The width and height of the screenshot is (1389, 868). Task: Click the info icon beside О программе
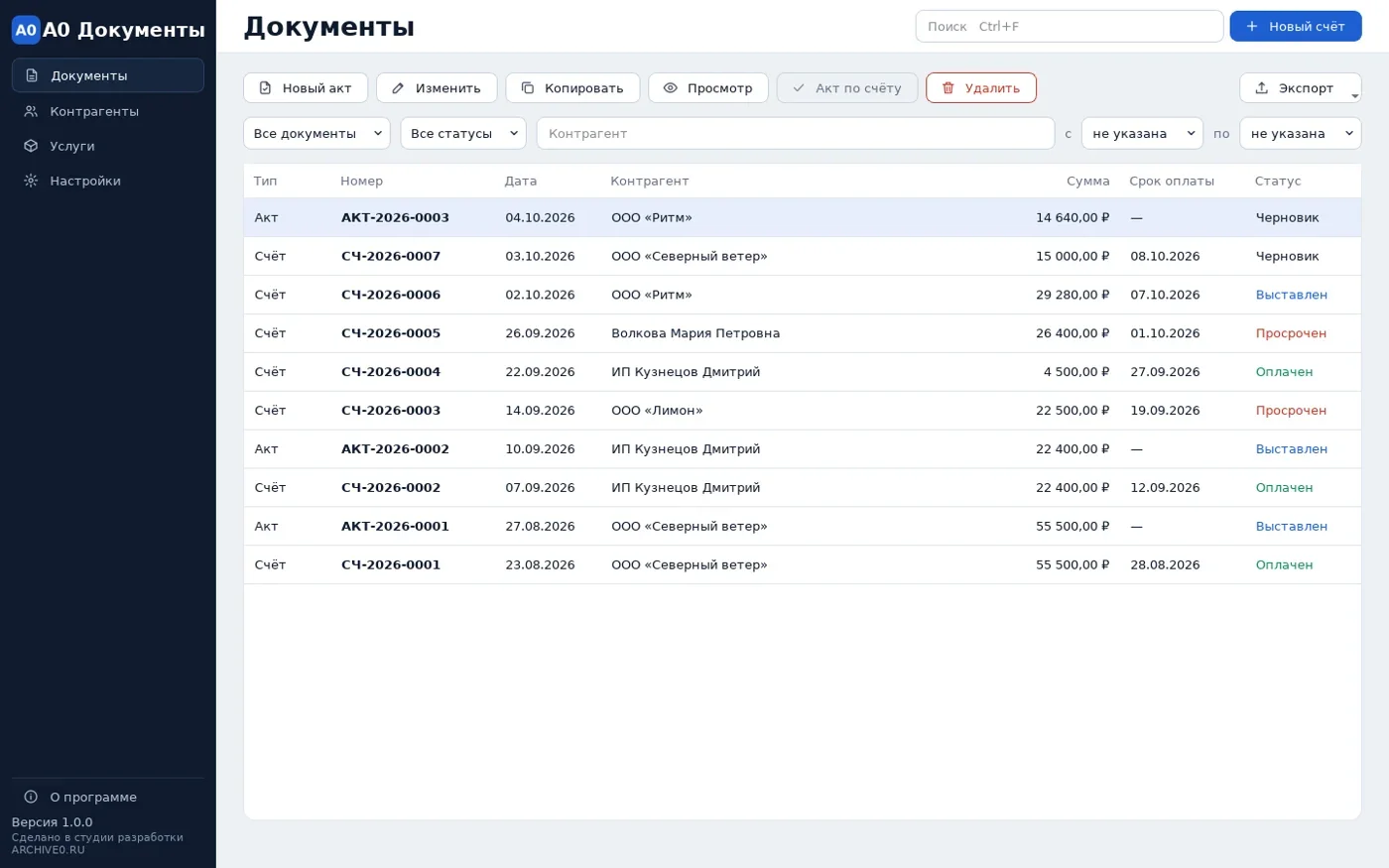click(x=31, y=797)
